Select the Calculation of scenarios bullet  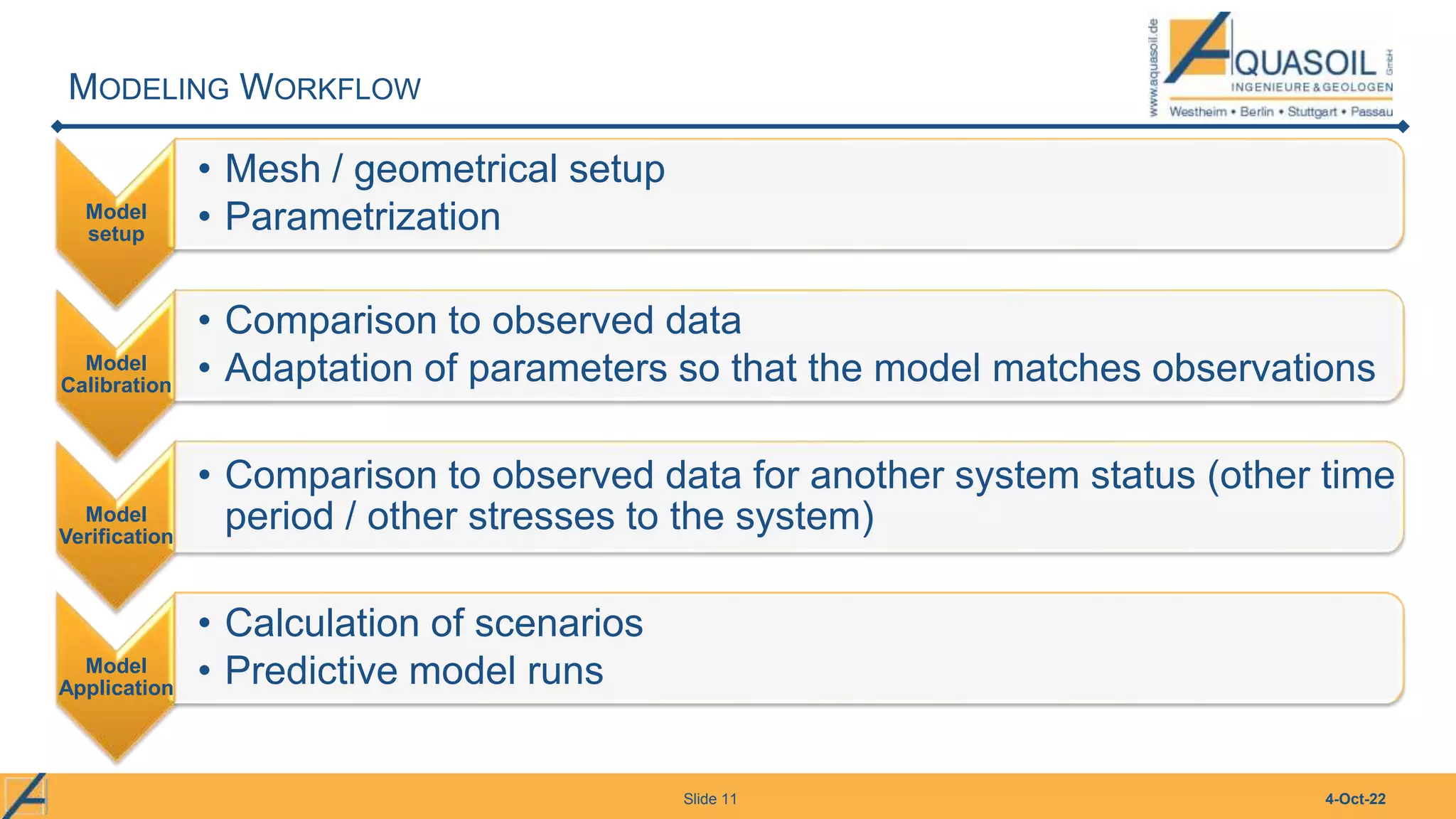coord(434,623)
